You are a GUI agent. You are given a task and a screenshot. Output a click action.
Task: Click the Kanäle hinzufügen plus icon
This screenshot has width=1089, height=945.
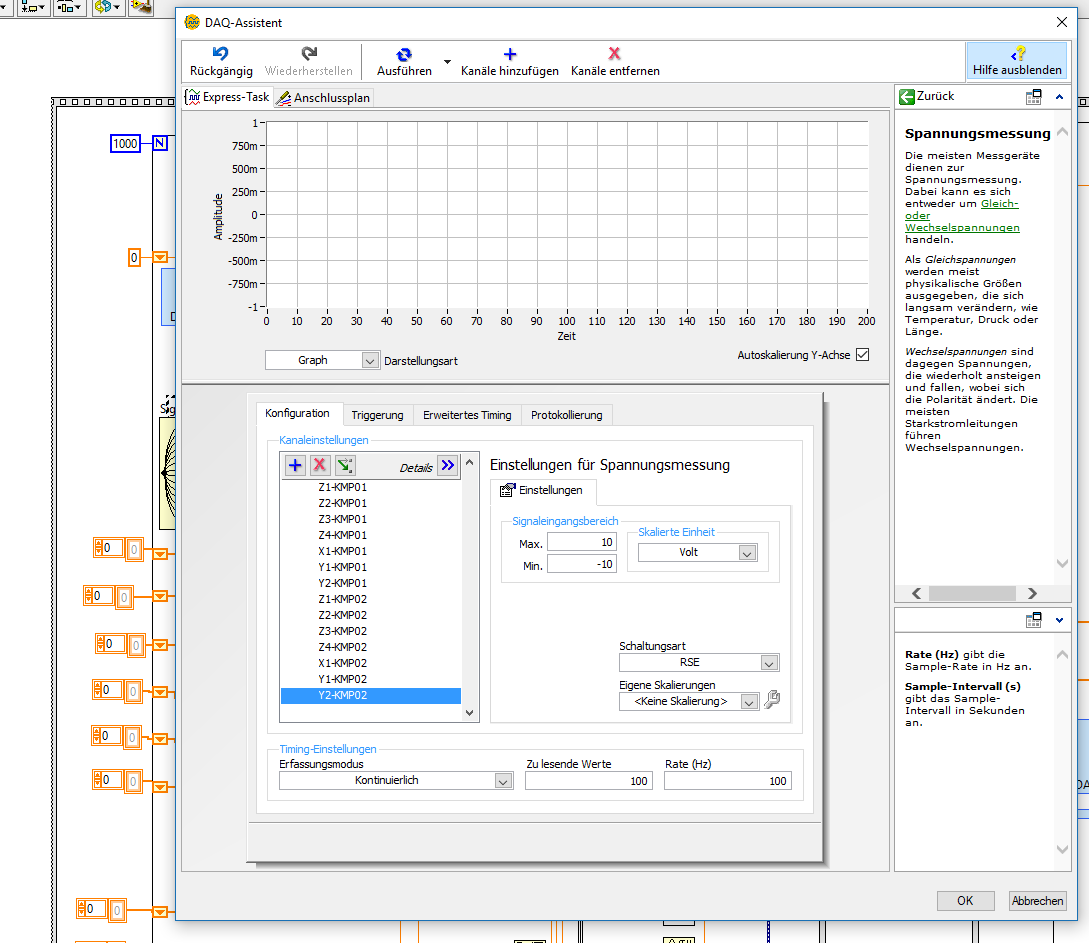coord(509,54)
